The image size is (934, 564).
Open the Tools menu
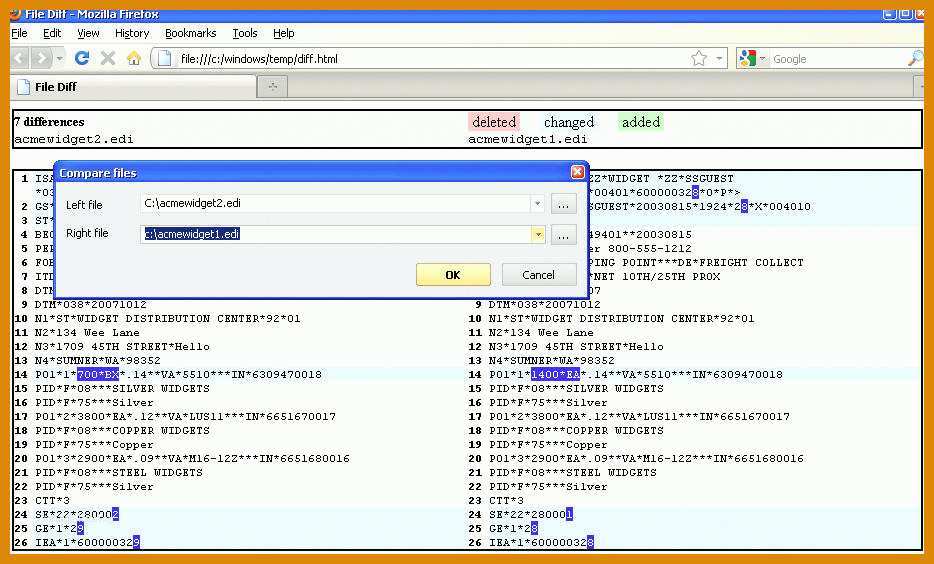coord(245,33)
